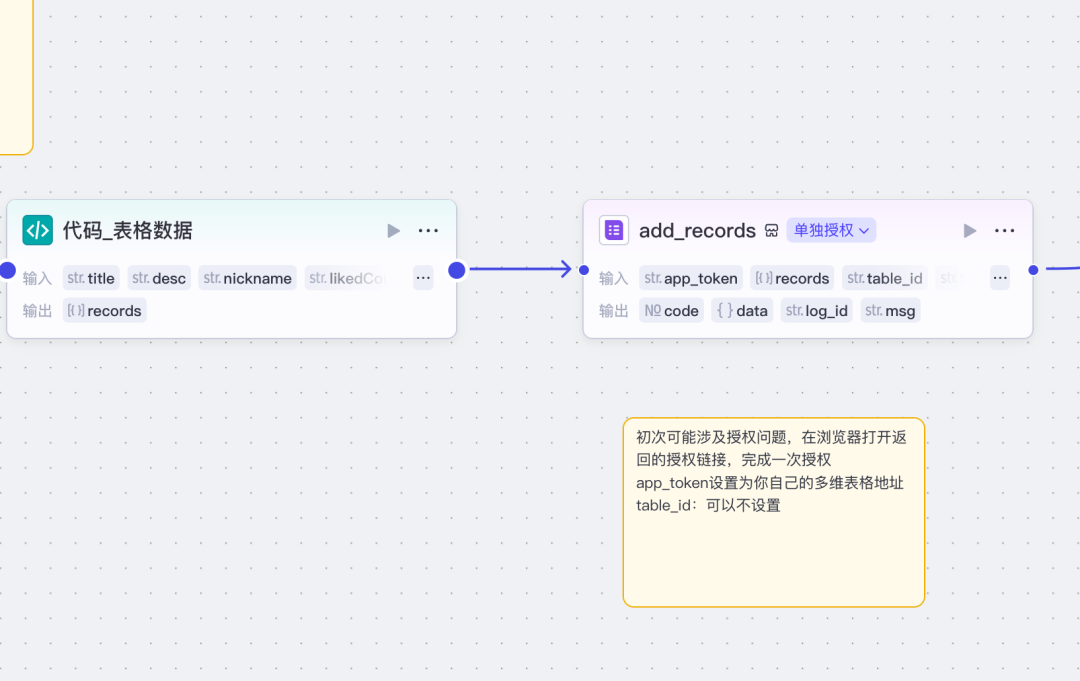Open more options menu of add_records node
This screenshot has width=1080, height=681.
1004,231
